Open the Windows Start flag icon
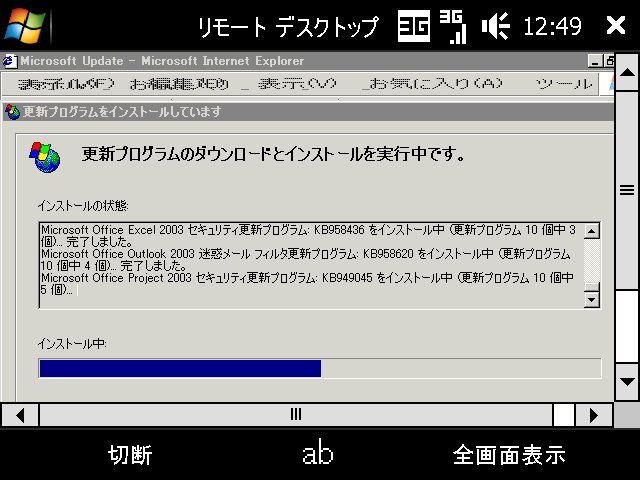Viewport: 640px width, 480px height. pyautogui.click(x=24, y=25)
